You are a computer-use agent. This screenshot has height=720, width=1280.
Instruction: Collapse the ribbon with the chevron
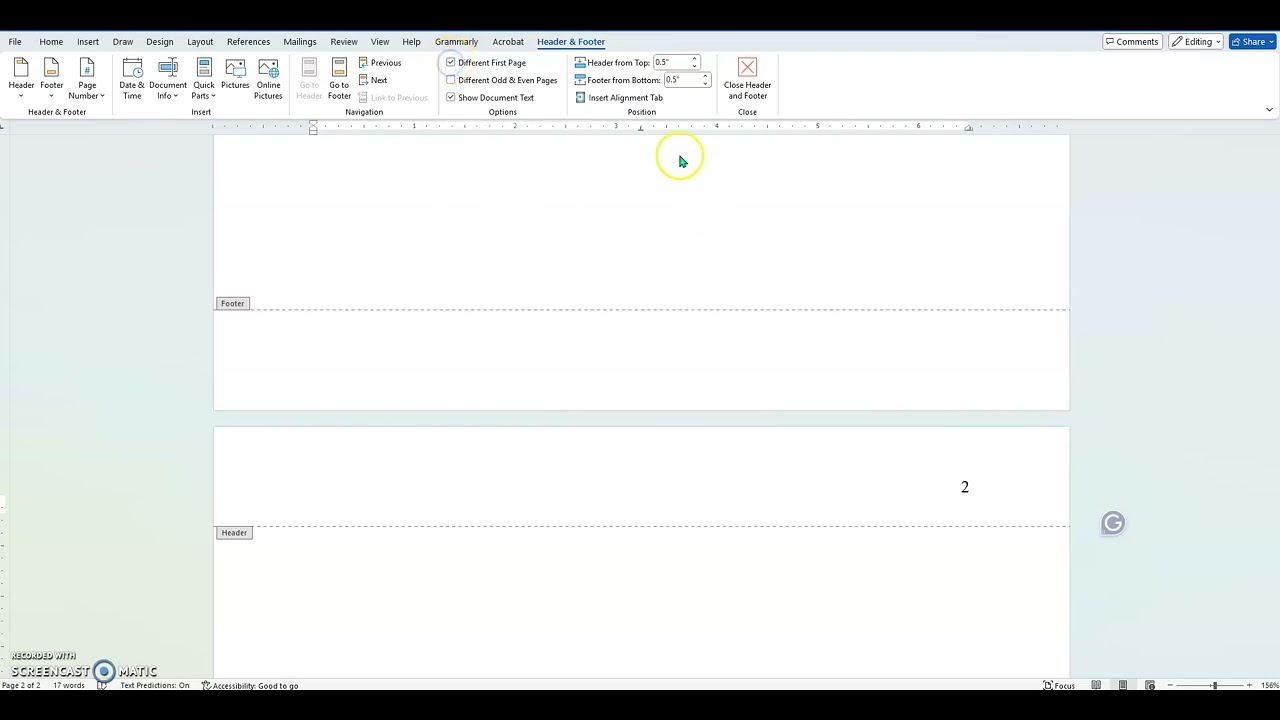point(1269,109)
